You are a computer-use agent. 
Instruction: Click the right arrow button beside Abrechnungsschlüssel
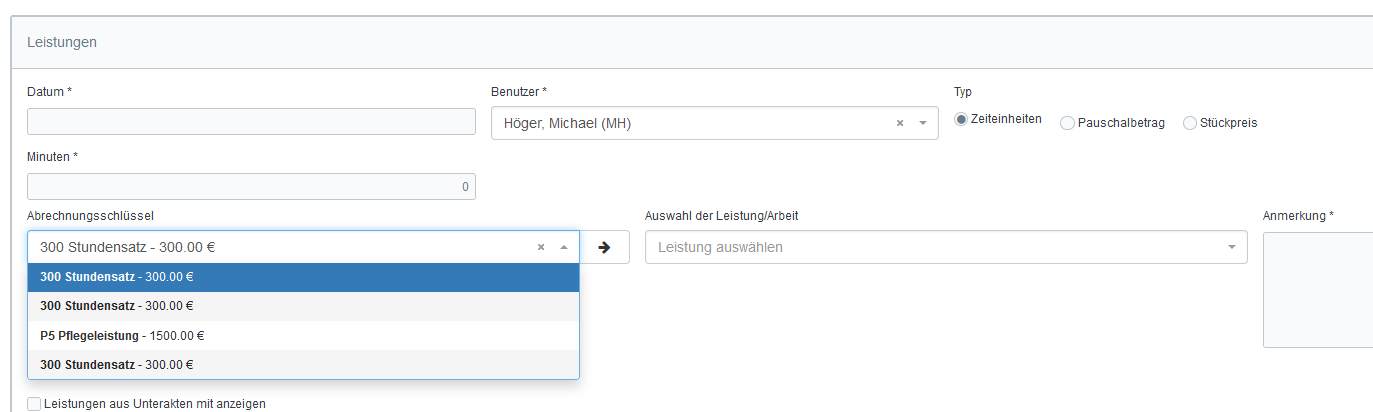[x=604, y=247]
